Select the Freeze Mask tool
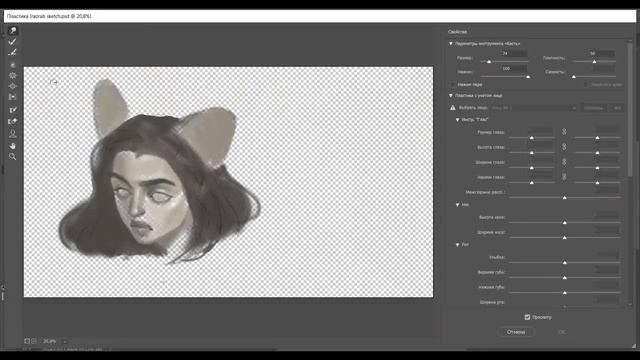This screenshot has width=640, height=360. pyautogui.click(x=13, y=110)
